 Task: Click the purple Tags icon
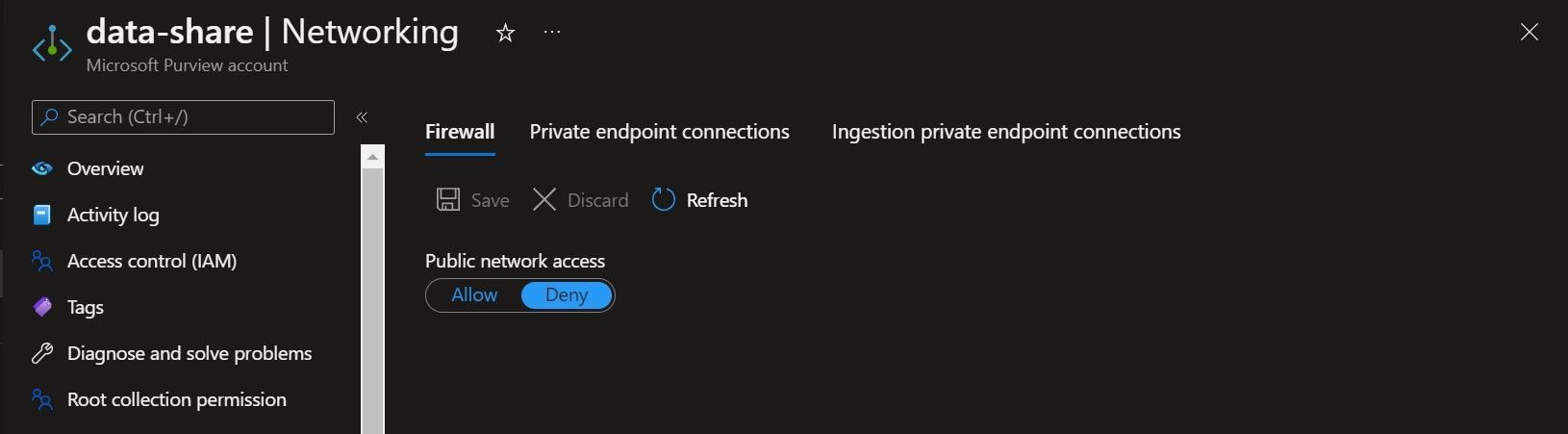(x=42, y=307)
